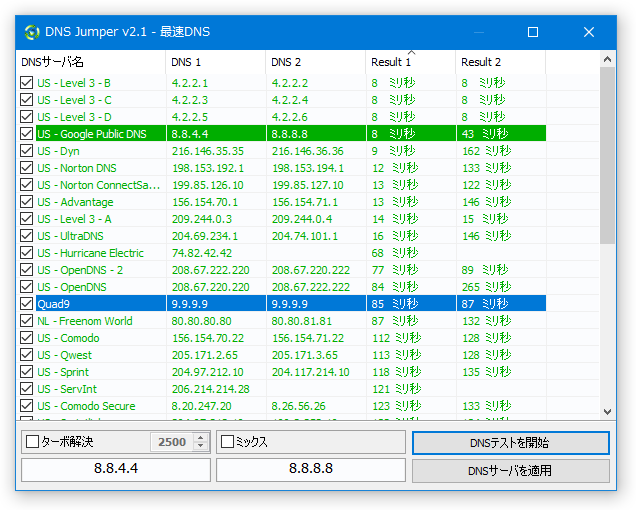This screenshot has height=510, width=636.
Task: Select the US - Comodo Secure row name
Action: point(86,406)
